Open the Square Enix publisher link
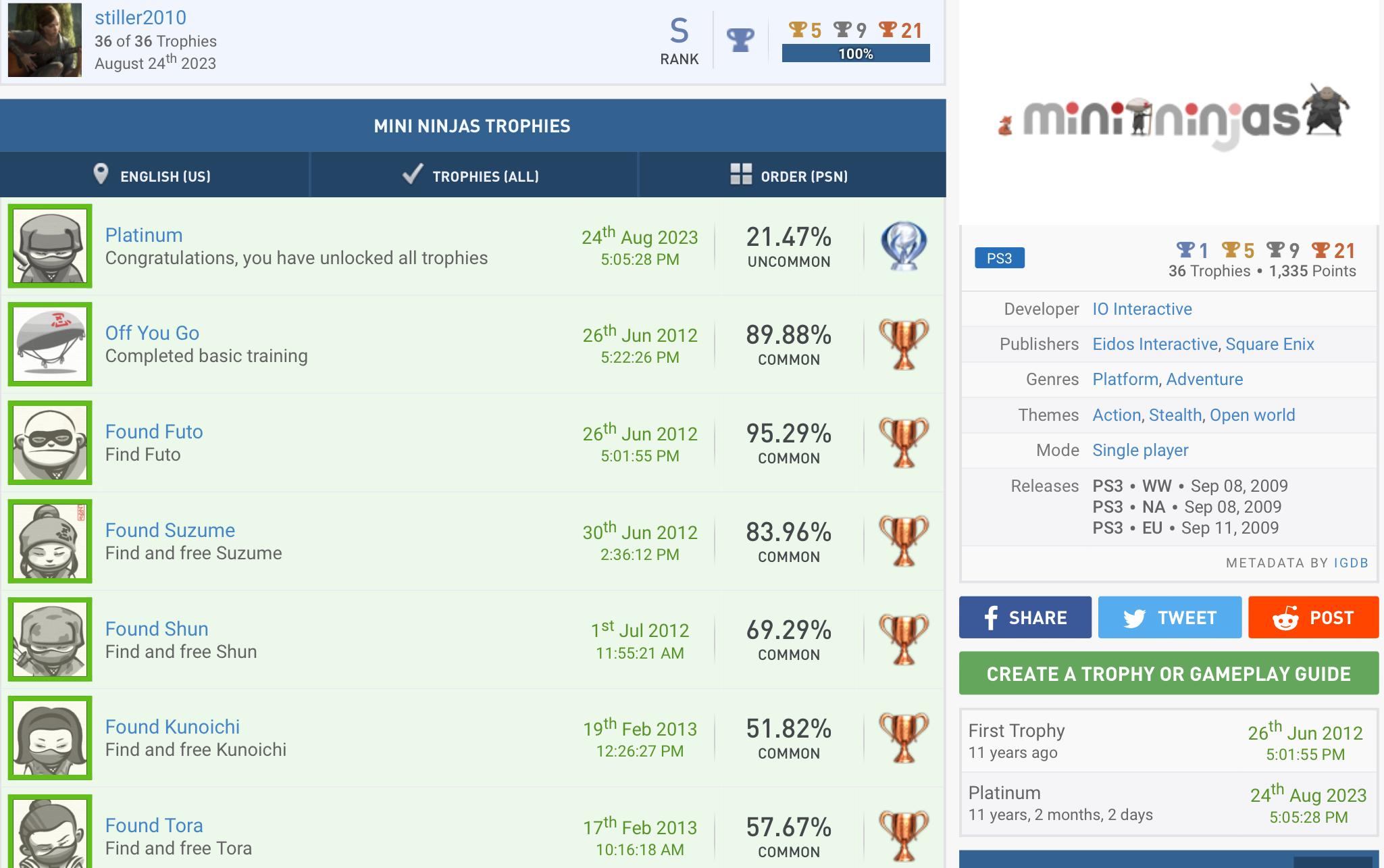Viewport: 1384px width, 868px height. point(1270,344)
